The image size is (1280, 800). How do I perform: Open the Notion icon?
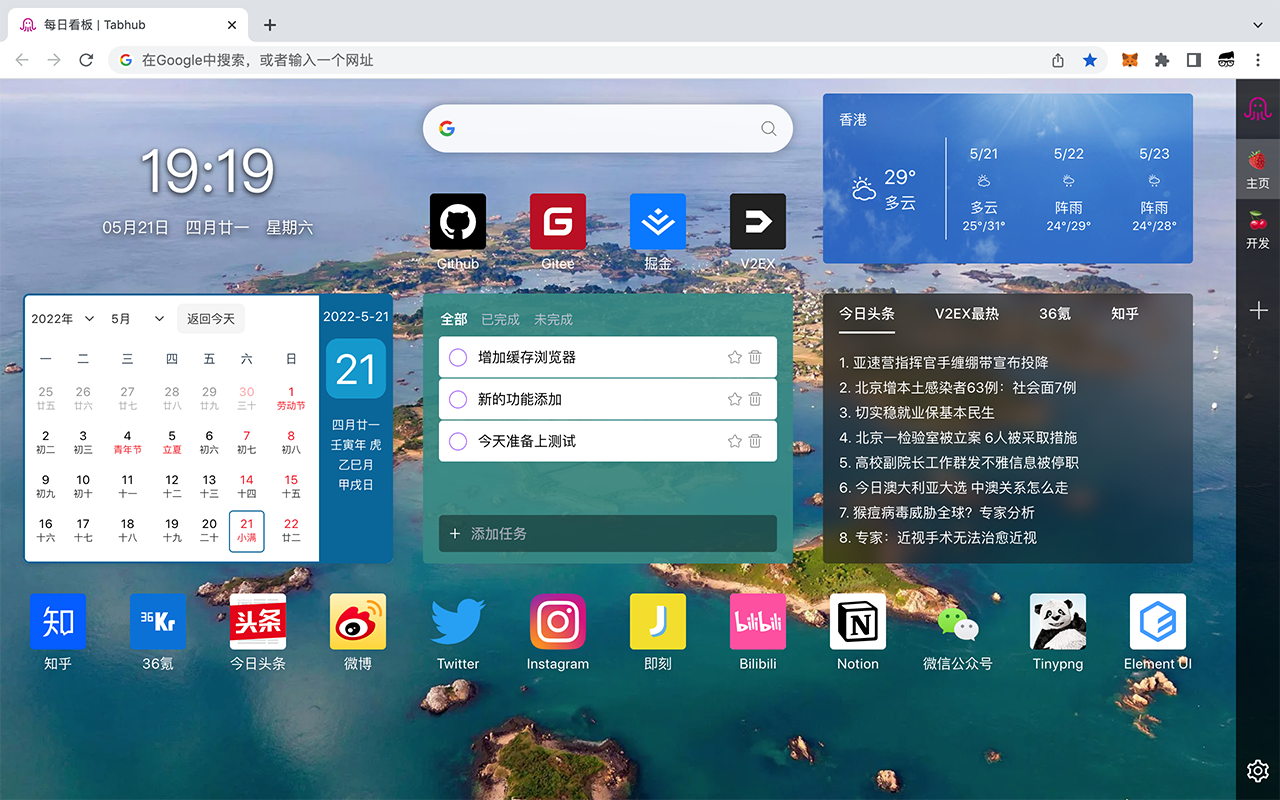coord(857,621)
